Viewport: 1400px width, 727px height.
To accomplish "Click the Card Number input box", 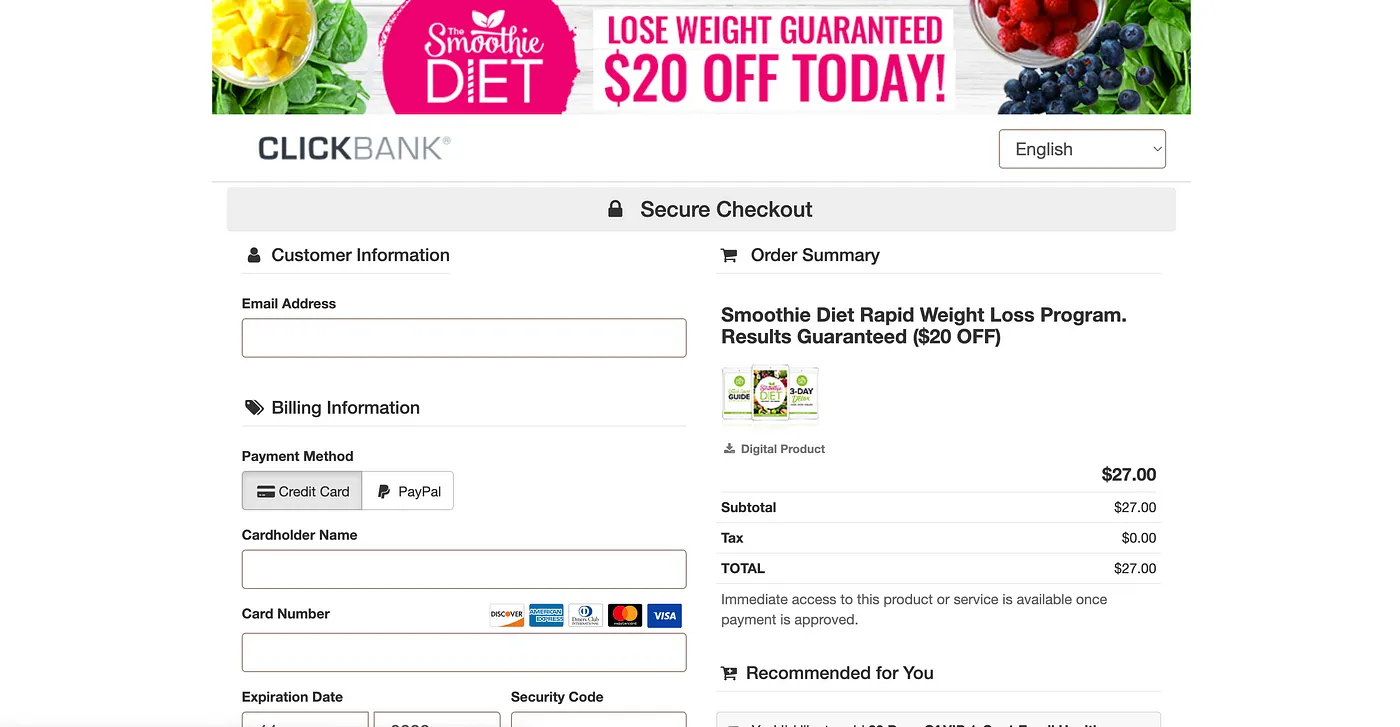I will [464, 652].
